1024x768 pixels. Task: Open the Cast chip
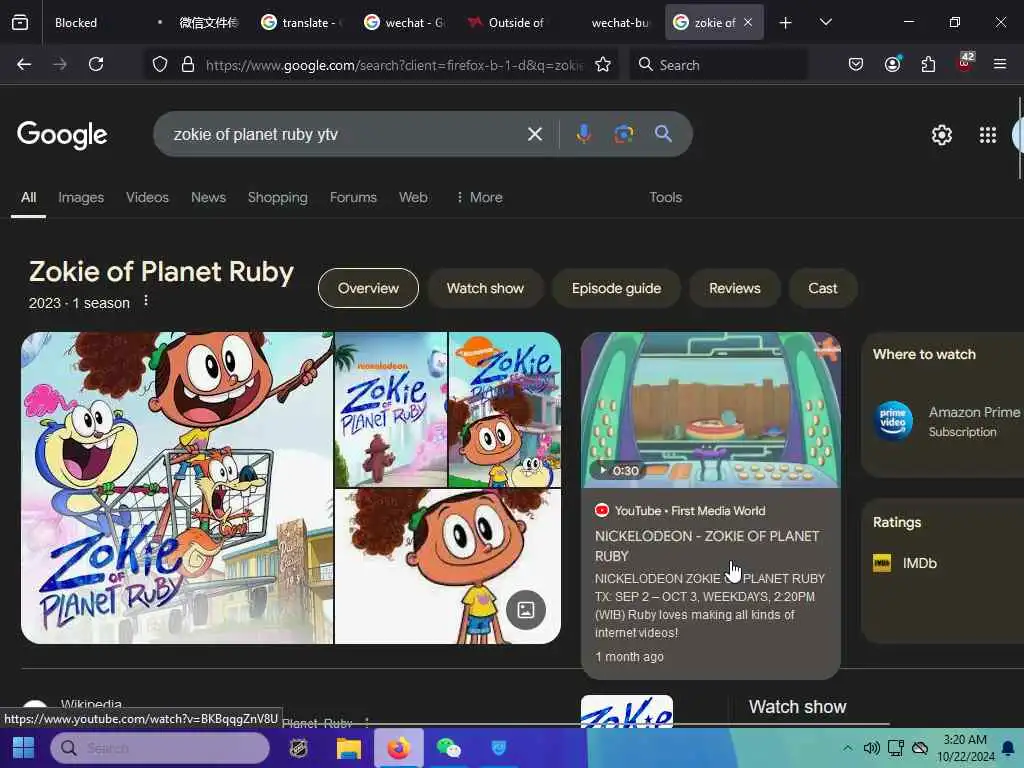823,288
